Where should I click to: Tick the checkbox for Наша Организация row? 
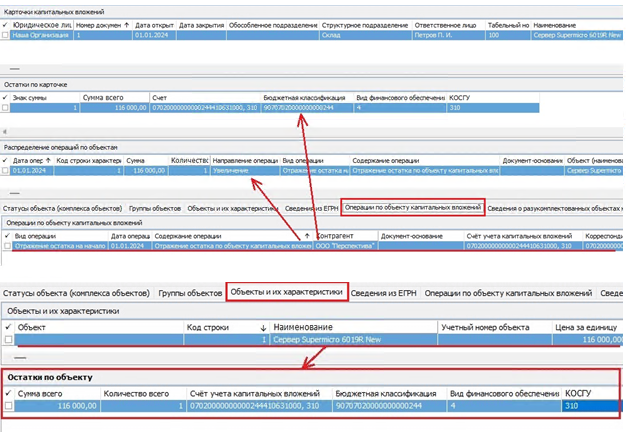(x=6, y=35)
